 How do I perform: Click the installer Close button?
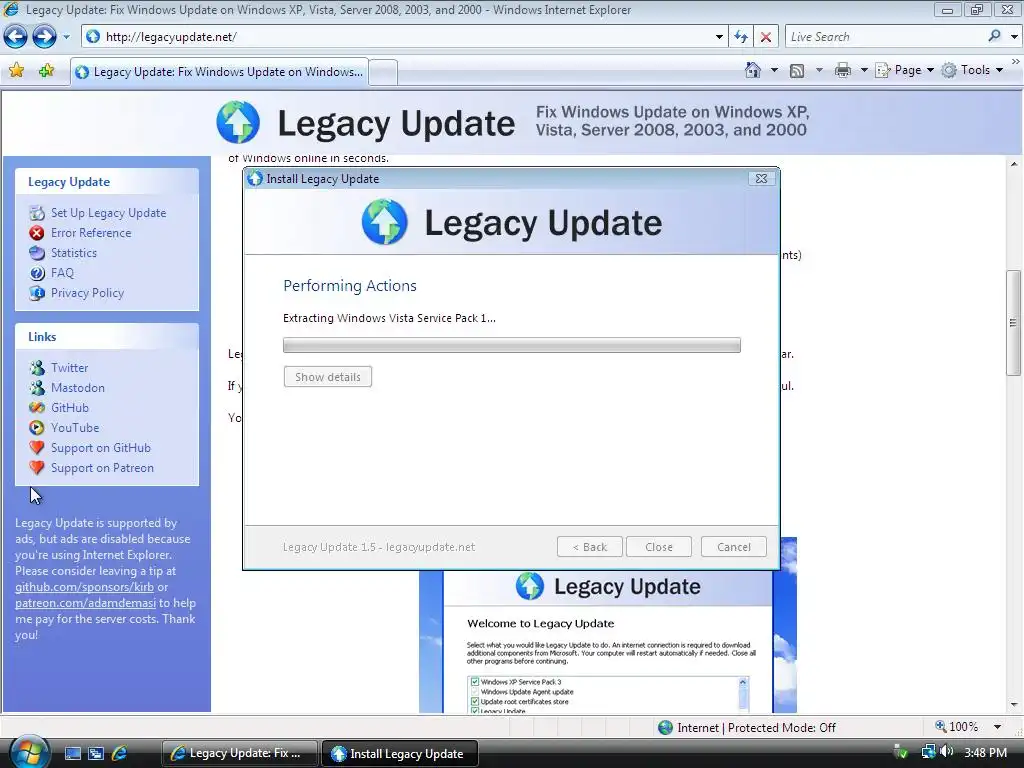tap(659, 547)
